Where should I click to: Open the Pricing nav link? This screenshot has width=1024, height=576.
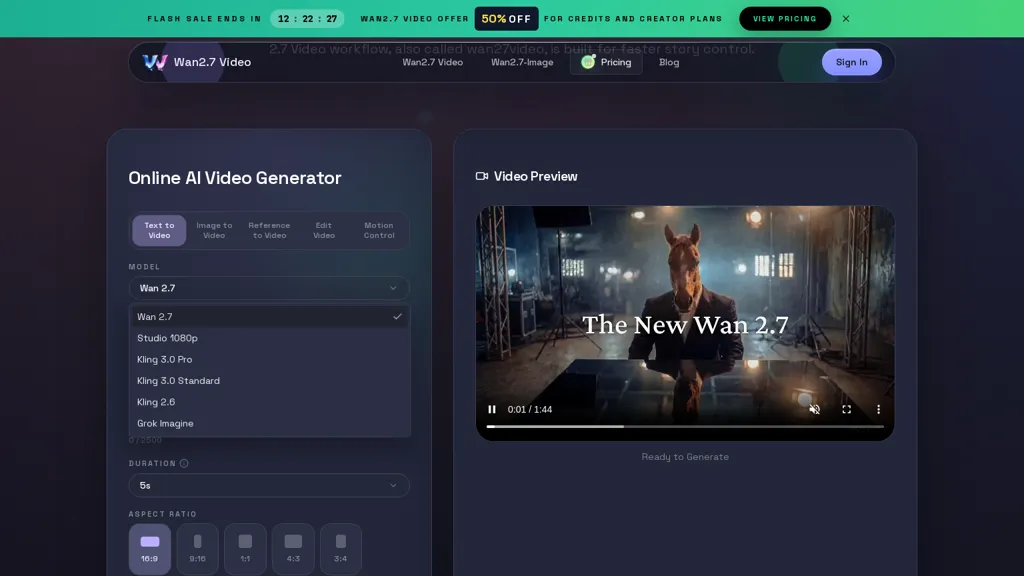[606, 62]
